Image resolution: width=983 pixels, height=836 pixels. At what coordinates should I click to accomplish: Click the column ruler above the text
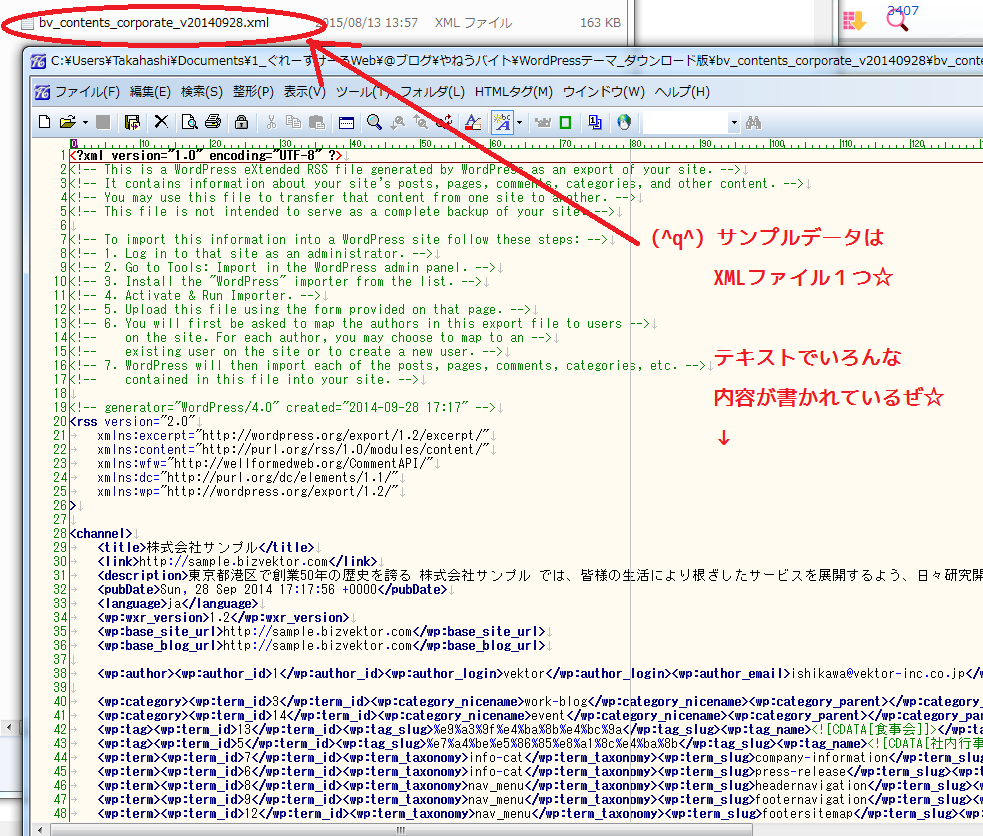(x=525, y=144)
